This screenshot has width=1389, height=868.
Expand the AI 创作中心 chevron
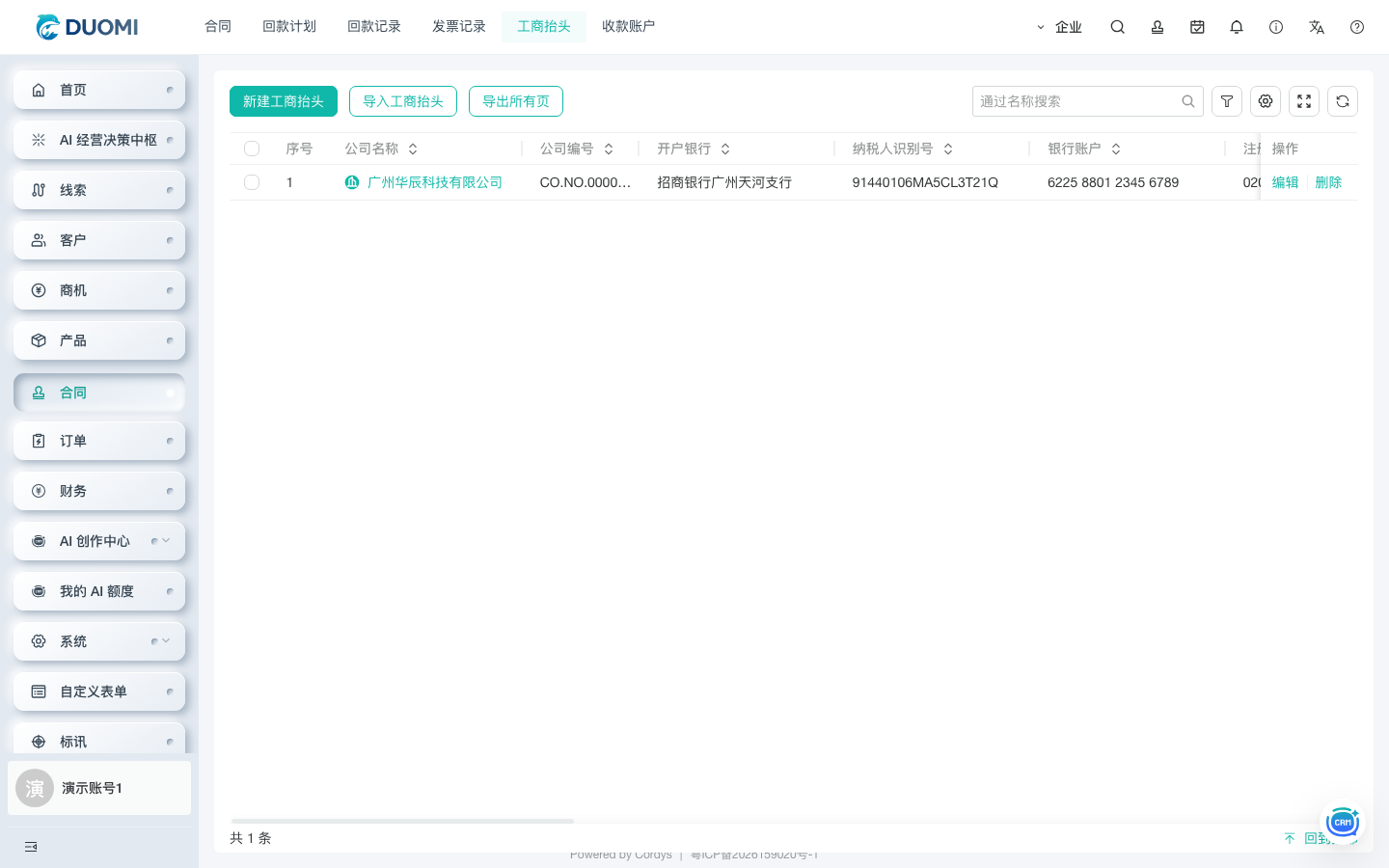[166, 540]
